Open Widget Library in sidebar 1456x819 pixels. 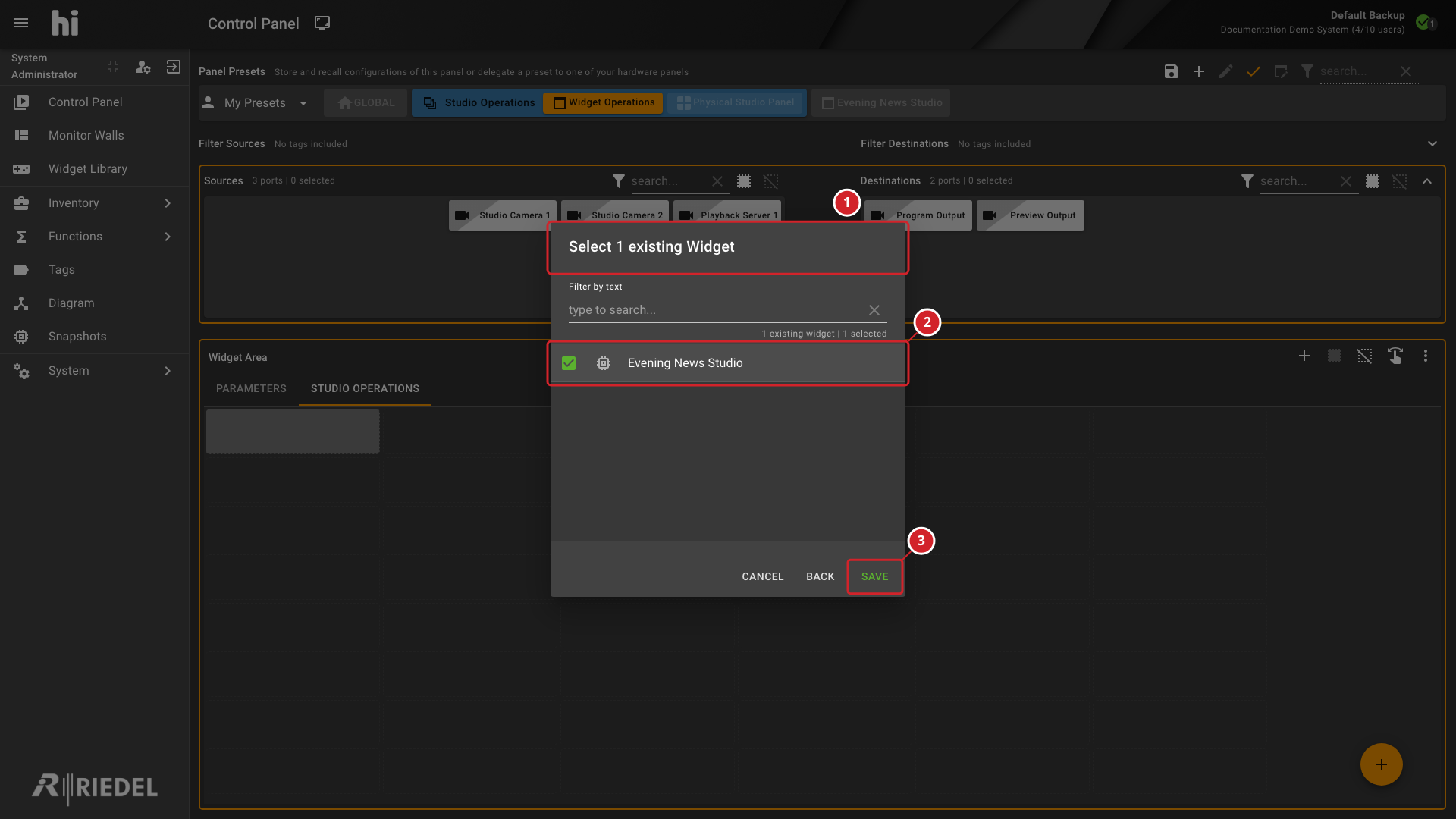(x=94, y=169)
